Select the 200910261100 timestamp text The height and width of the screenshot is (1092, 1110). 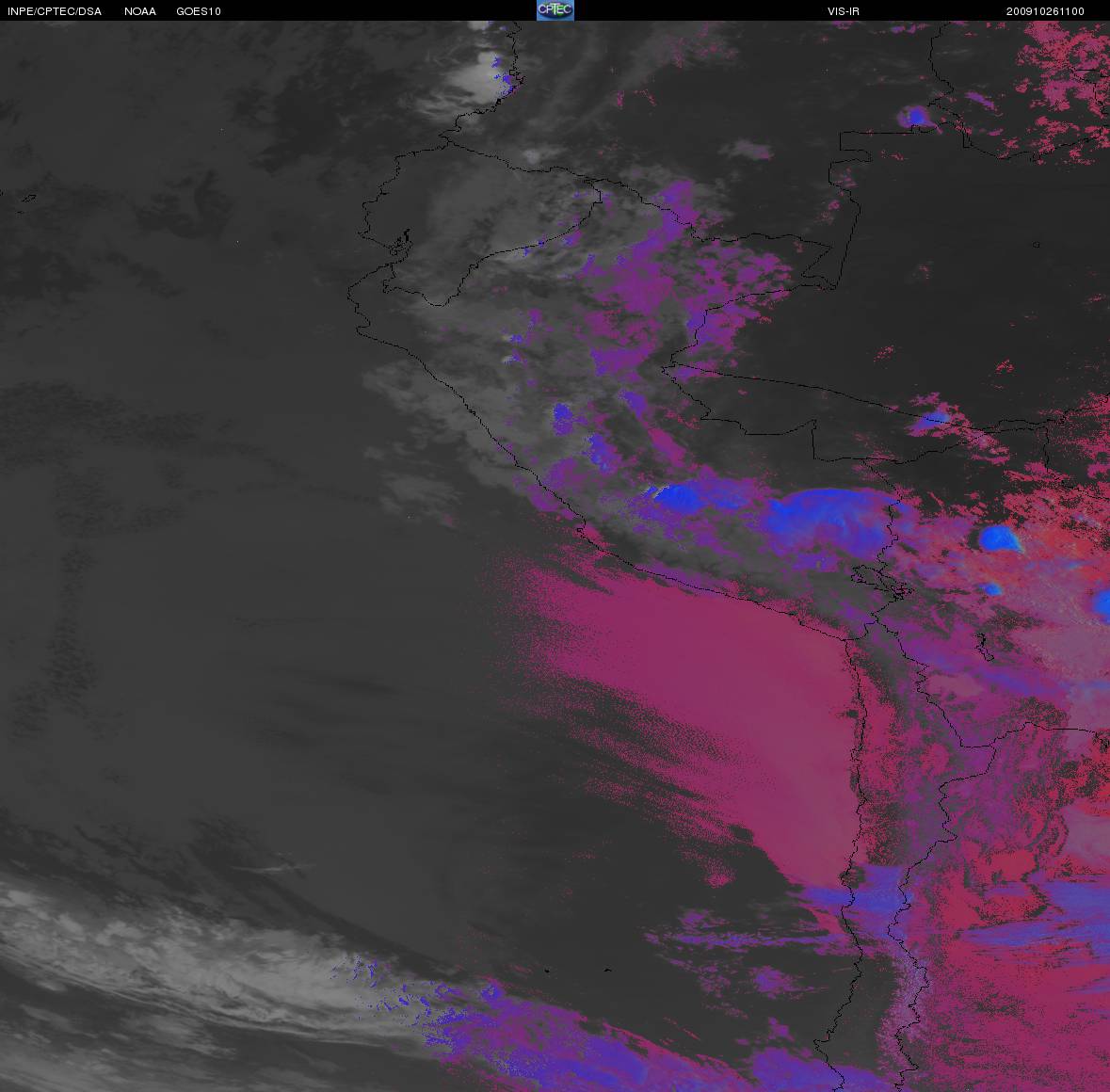click(x=1045, y=11)
